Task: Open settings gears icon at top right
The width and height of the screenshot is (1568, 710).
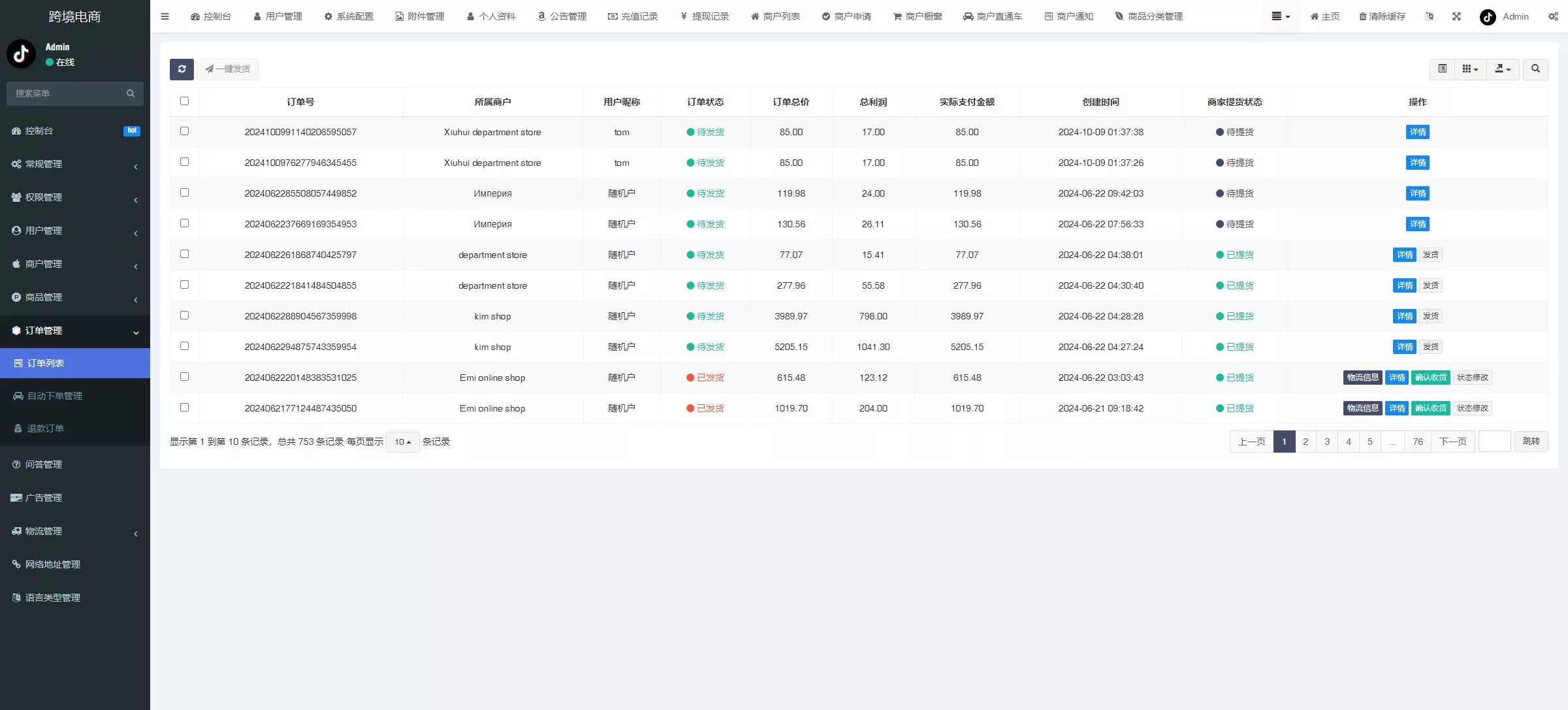Action: (x=1553, y=16)
